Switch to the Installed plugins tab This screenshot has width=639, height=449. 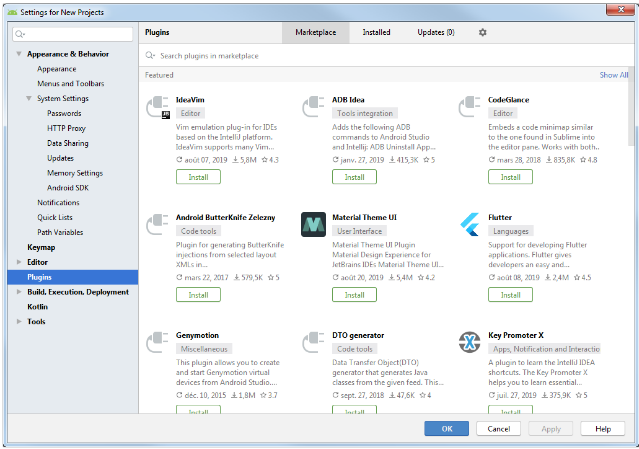pos(376,32)
